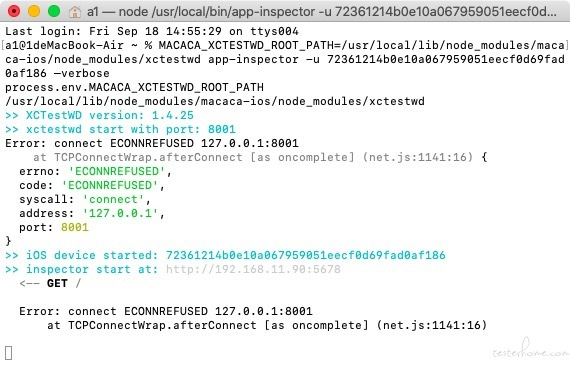Open the inspector URL http://192.168.11.90:5678

[x=253, y=269]
